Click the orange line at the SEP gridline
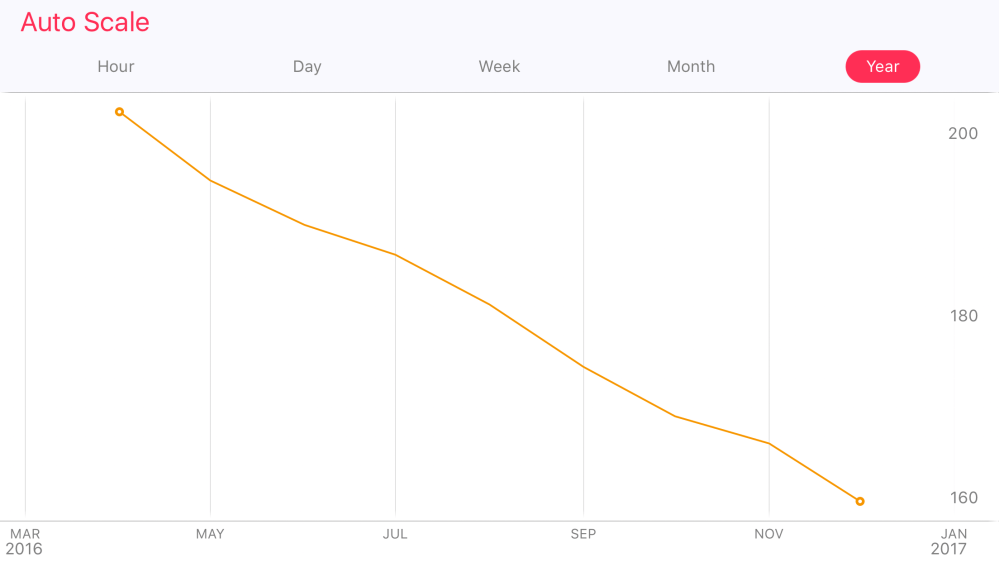 point(583,367)
